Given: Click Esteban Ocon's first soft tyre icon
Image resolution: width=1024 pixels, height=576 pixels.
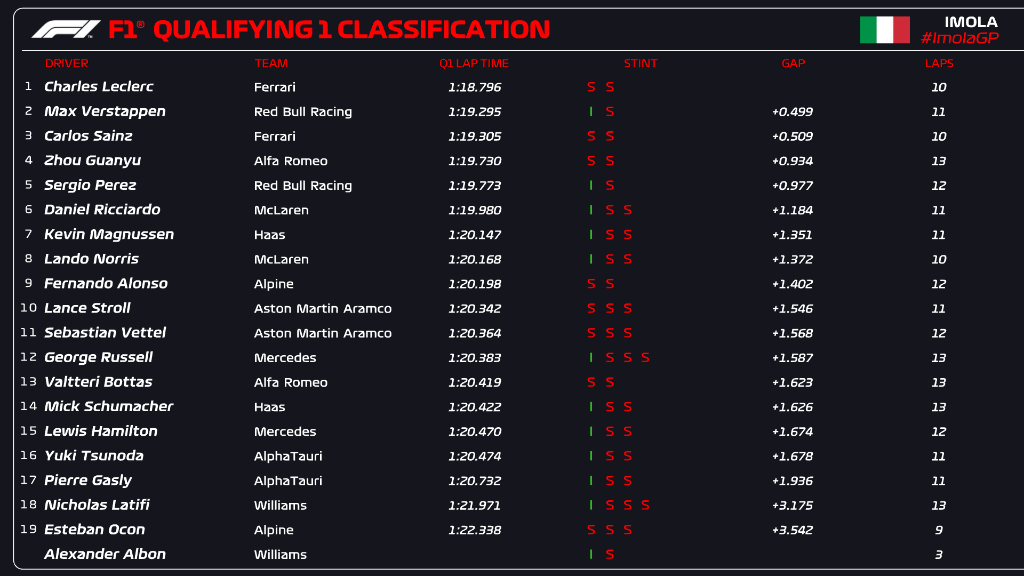Looking at the screenshot, I should (591, 530).
